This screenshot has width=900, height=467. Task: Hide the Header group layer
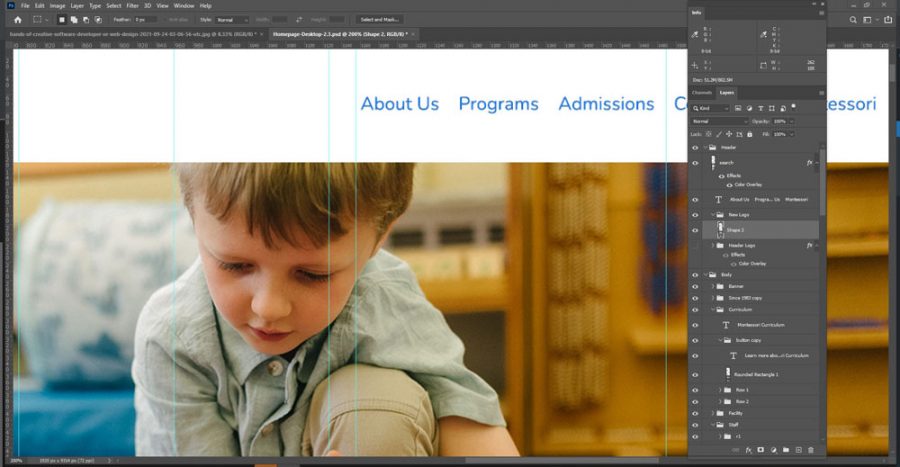695,147
